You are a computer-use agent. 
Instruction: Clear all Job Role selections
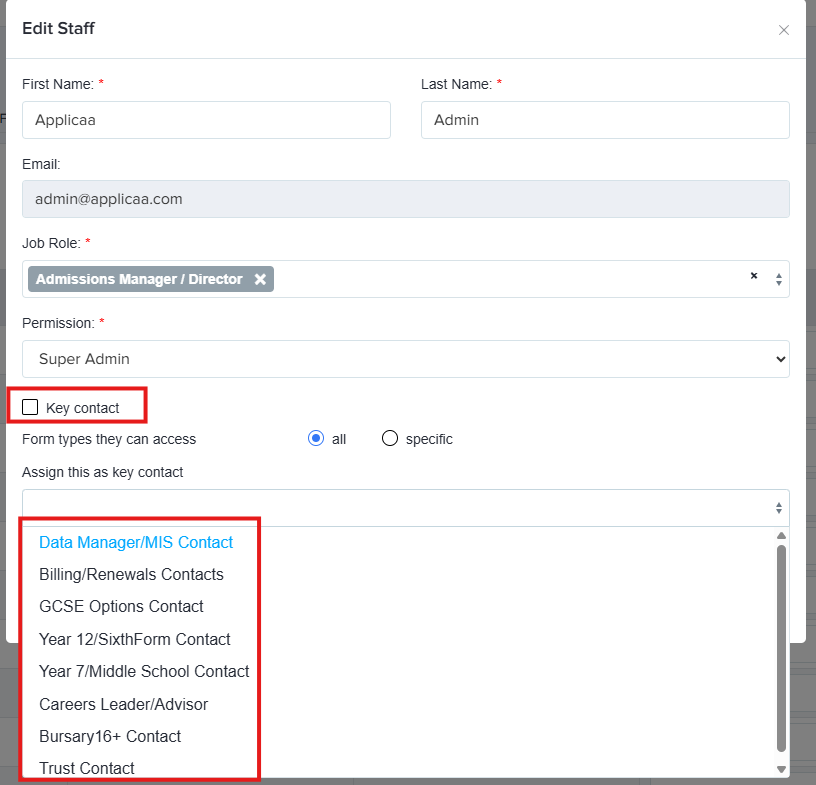click(754, 275)
